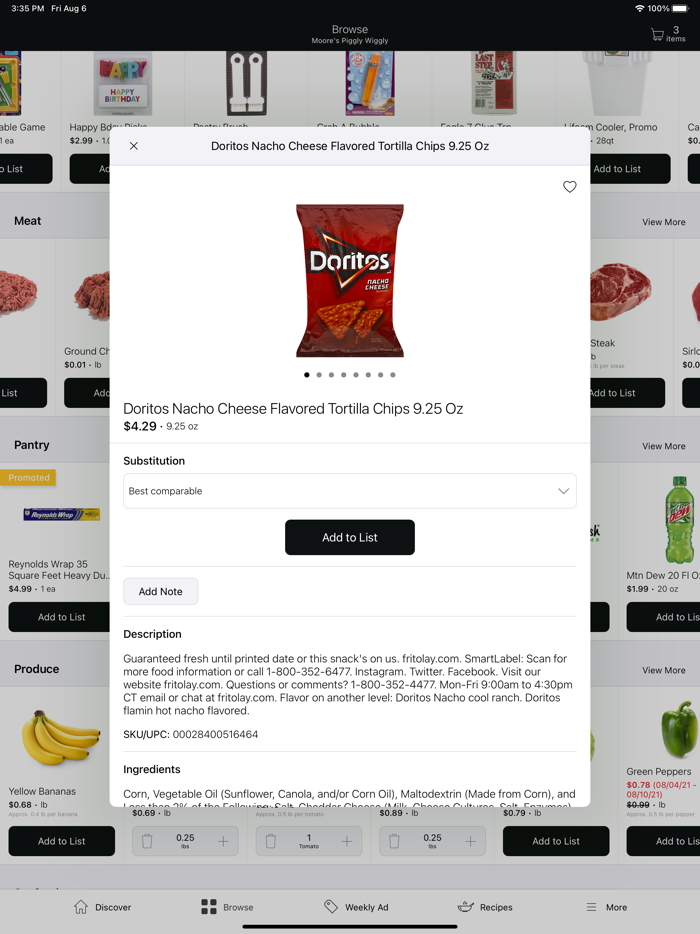The width and height of the screenshot is (700, 934).
Task: Open the shopping cart with 3 items
Action: (x=668, y=34)
